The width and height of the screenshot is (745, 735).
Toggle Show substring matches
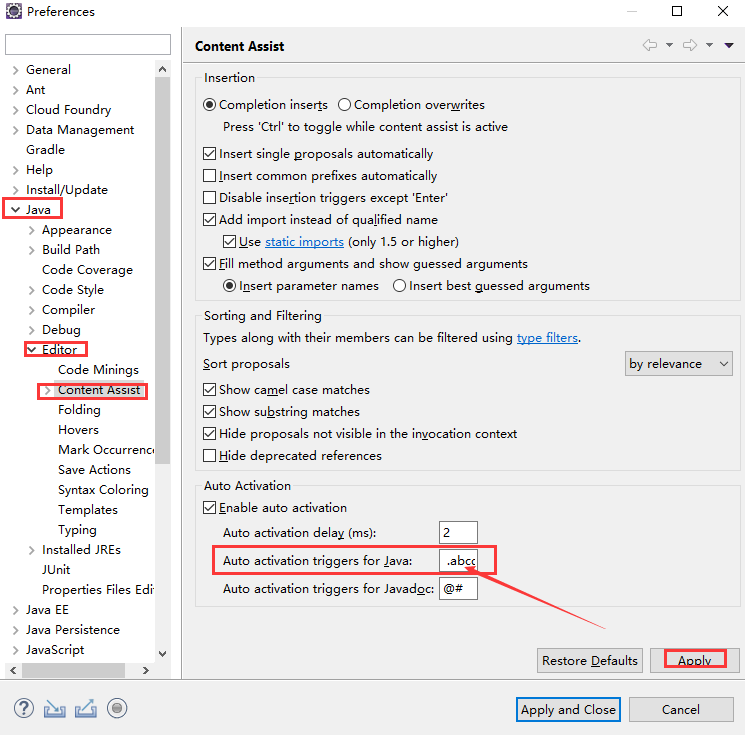click(210, 411)
